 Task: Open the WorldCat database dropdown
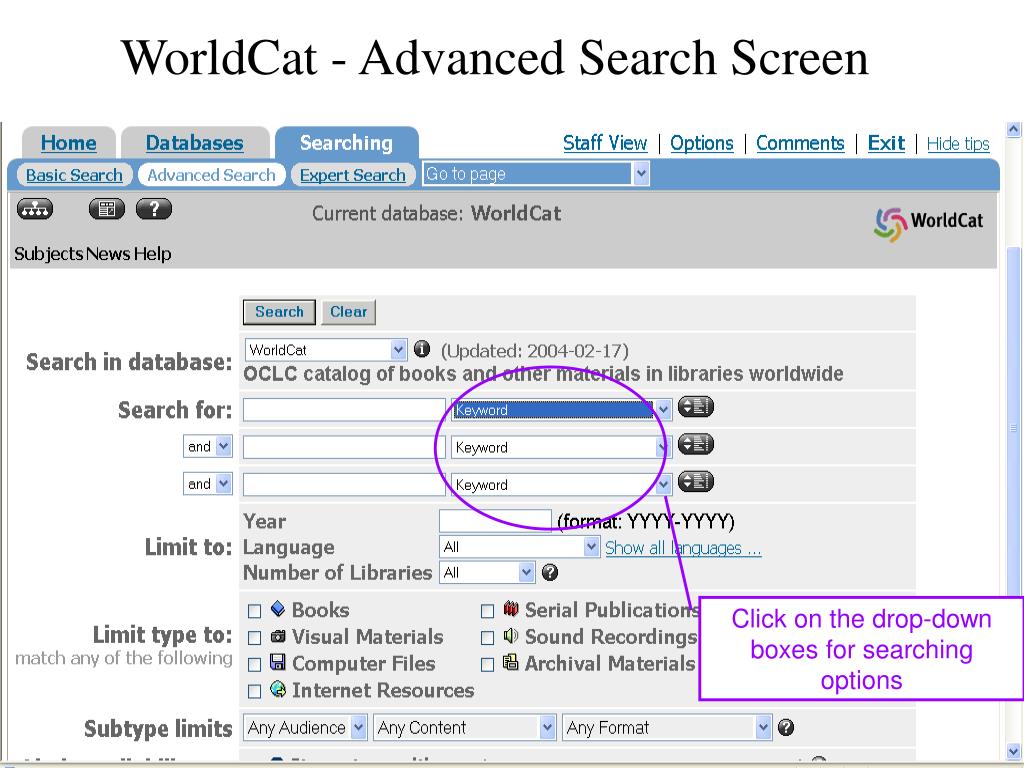pos(326,350)
